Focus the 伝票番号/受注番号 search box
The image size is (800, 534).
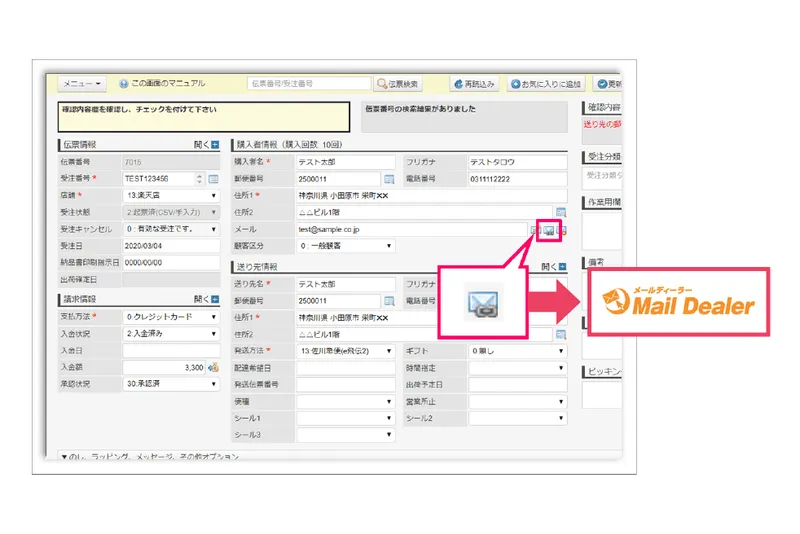pyautogui.click(x=309, y=84)
